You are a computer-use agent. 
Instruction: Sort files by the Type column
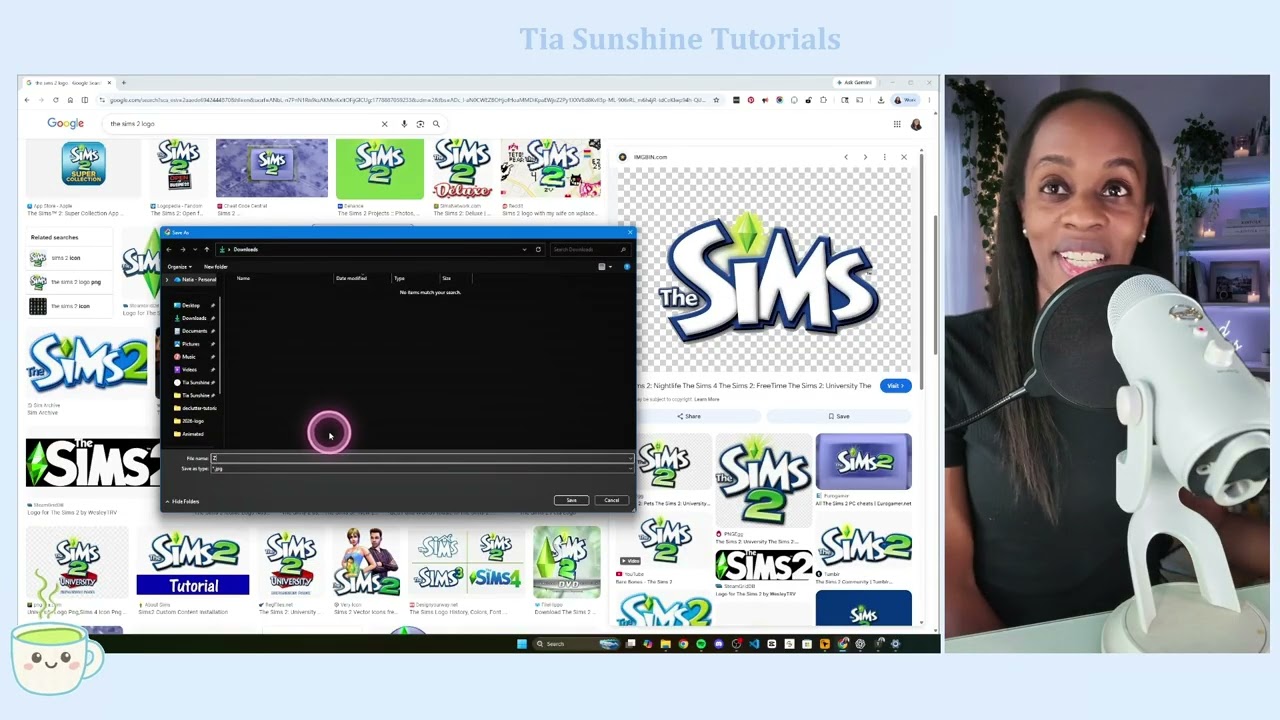[x=399, y=278]
